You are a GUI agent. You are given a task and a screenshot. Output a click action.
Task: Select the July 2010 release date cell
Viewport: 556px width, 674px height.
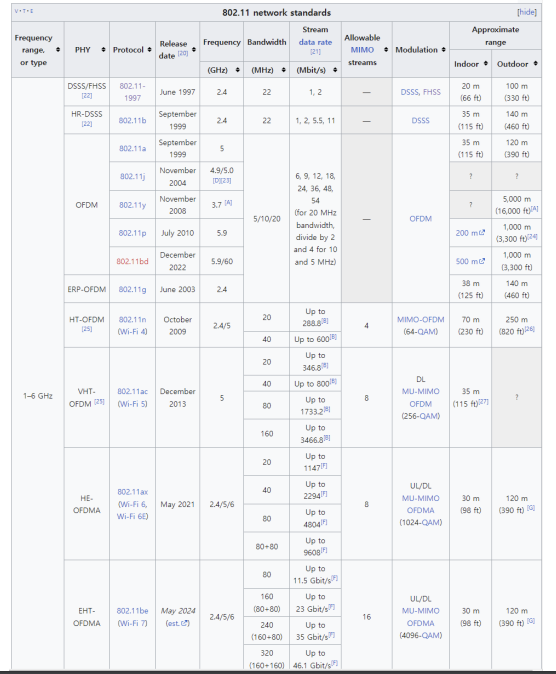pos(177,233)
